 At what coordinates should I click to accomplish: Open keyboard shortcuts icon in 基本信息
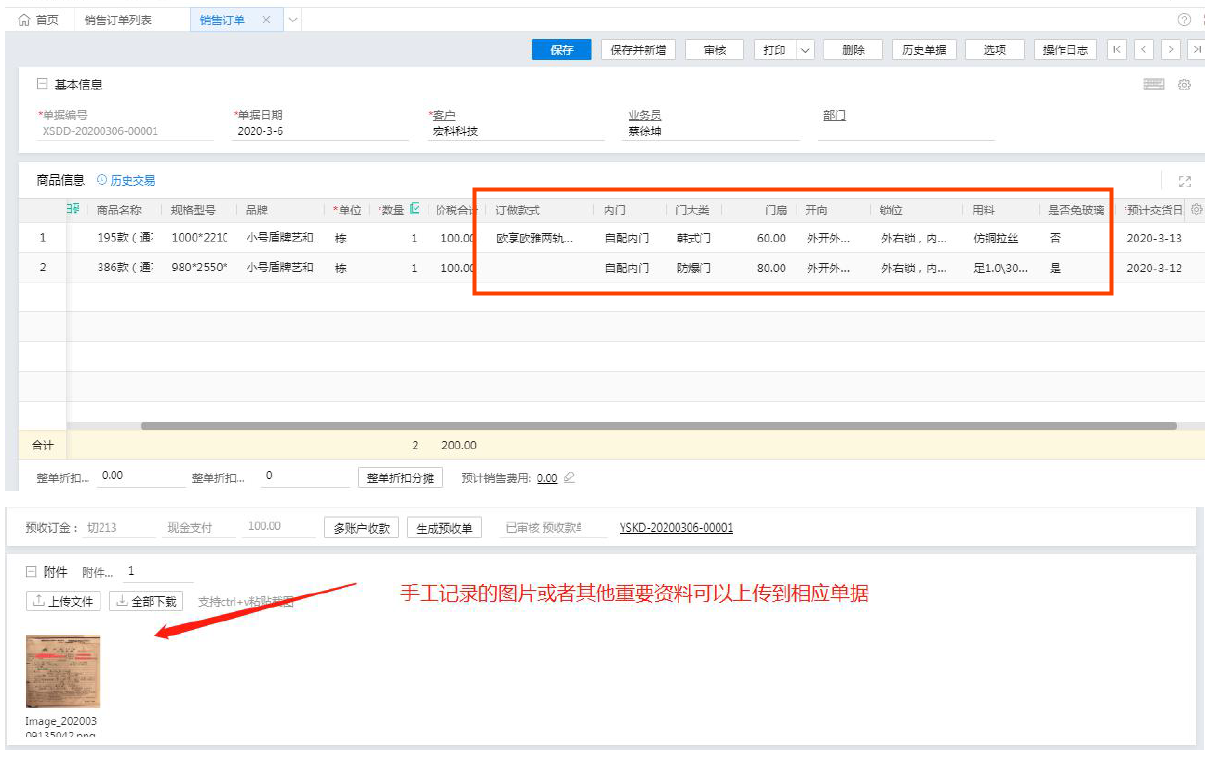click(x=1153, y=85)
